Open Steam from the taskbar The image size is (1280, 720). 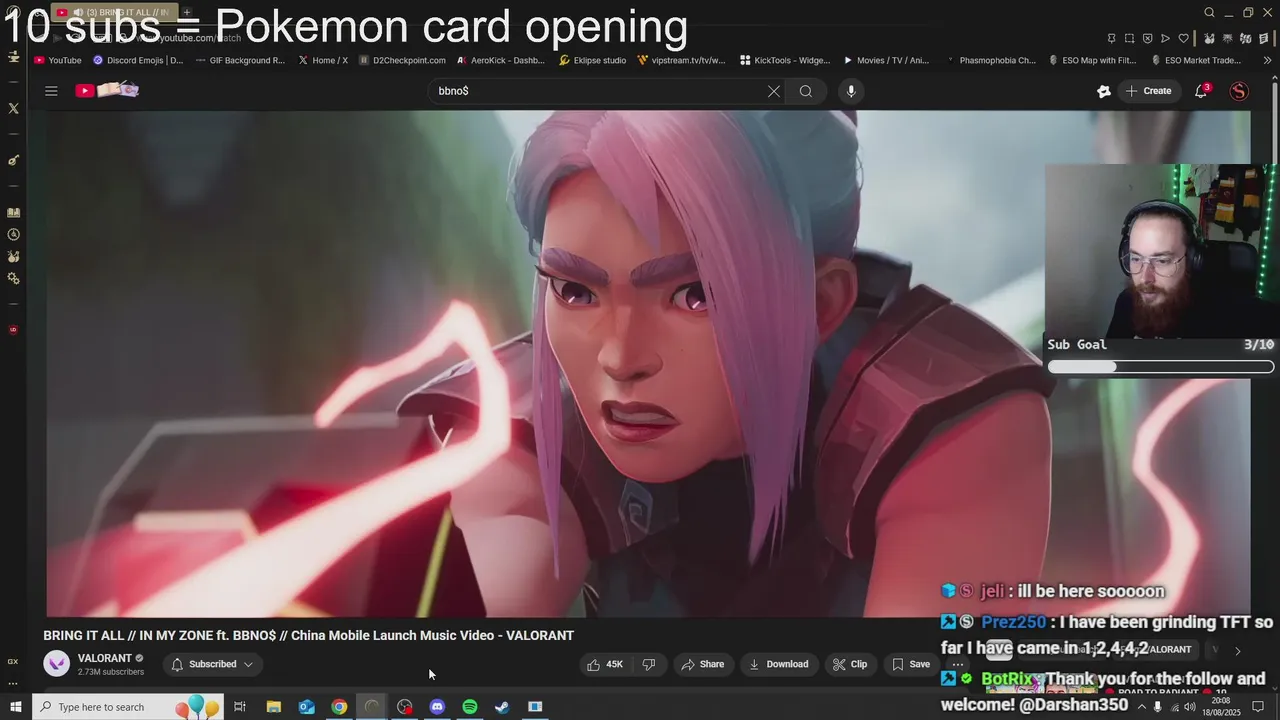point(502,707)
